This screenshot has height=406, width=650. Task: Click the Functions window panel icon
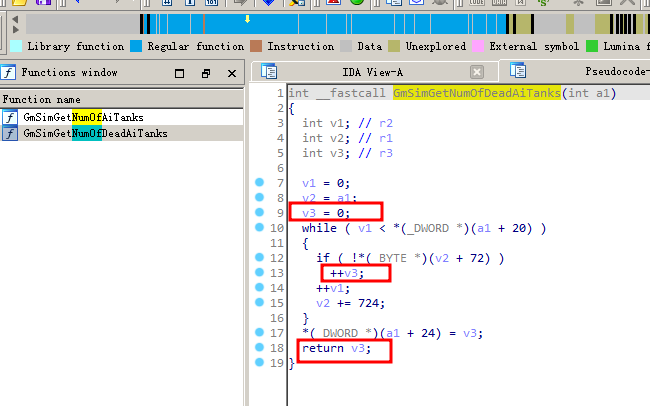(8, 72)
